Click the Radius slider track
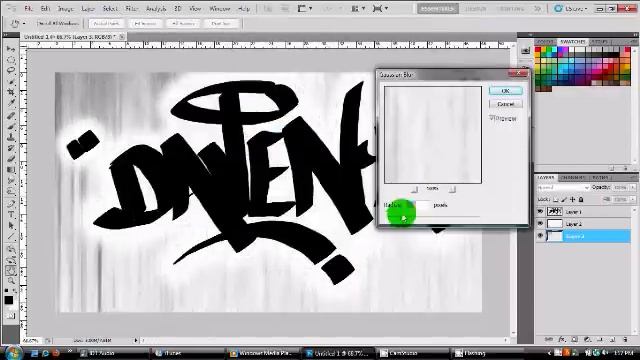Screen dimensions: 640x360 pos(433,216)
